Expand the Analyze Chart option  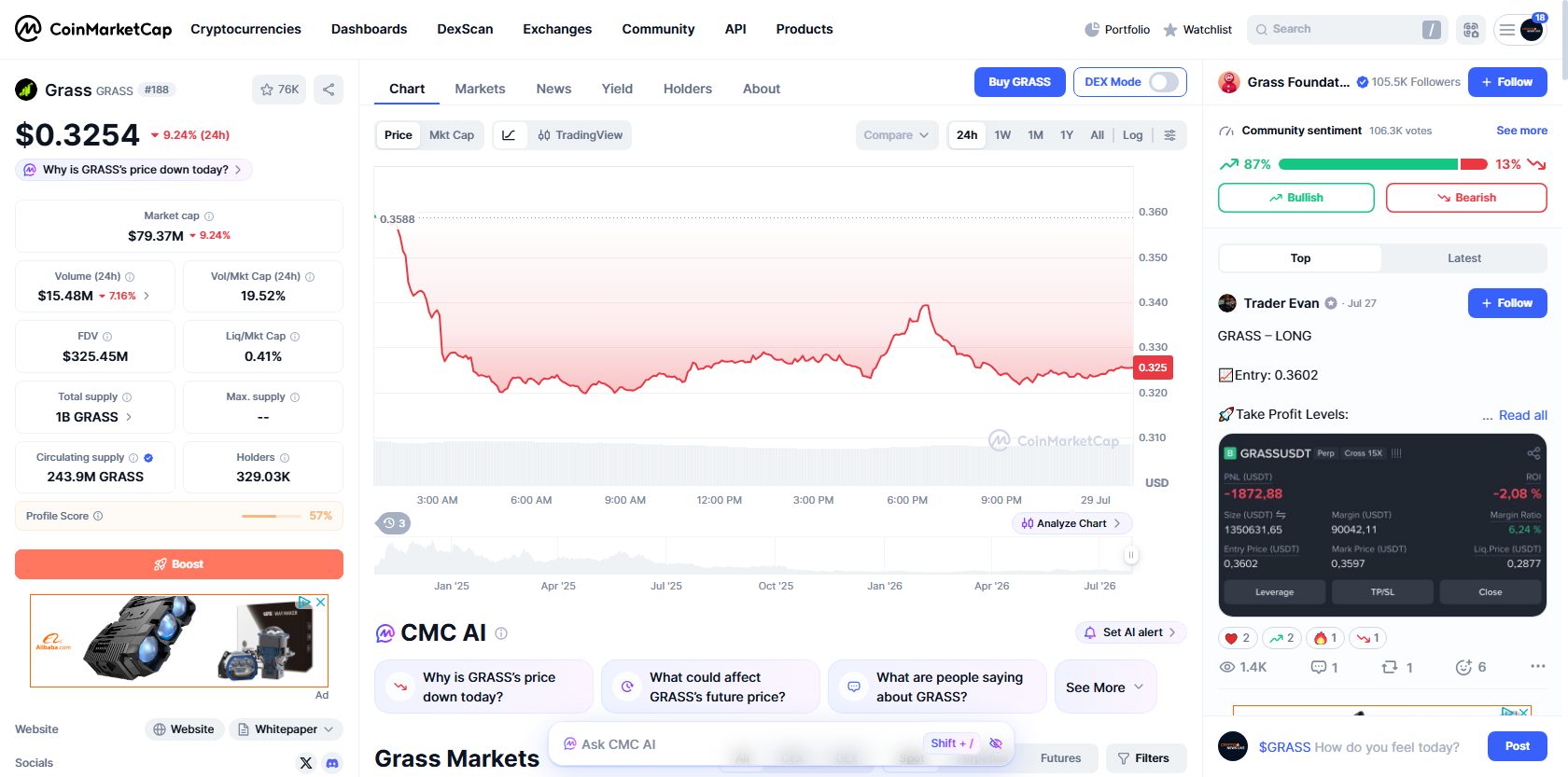tap(1072, 523)
